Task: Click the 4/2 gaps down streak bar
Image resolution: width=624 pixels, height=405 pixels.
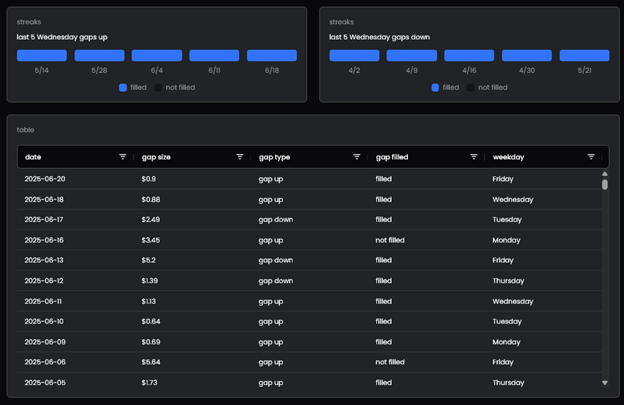Action: pyautogui.click(x=354, y=56)
